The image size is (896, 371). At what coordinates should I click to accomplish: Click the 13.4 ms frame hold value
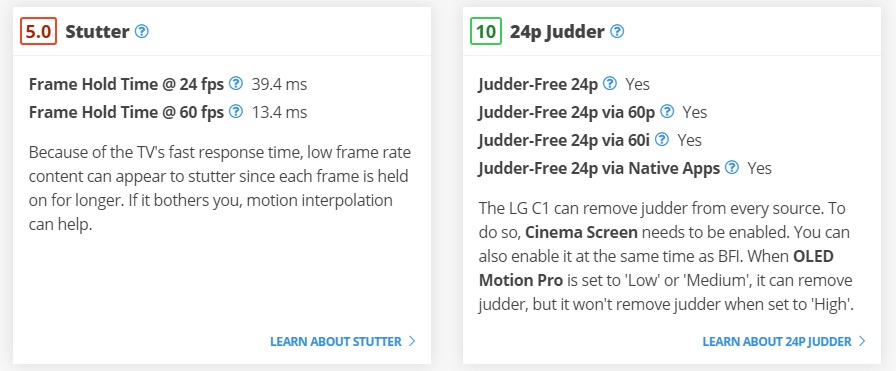tap(279, 112)
